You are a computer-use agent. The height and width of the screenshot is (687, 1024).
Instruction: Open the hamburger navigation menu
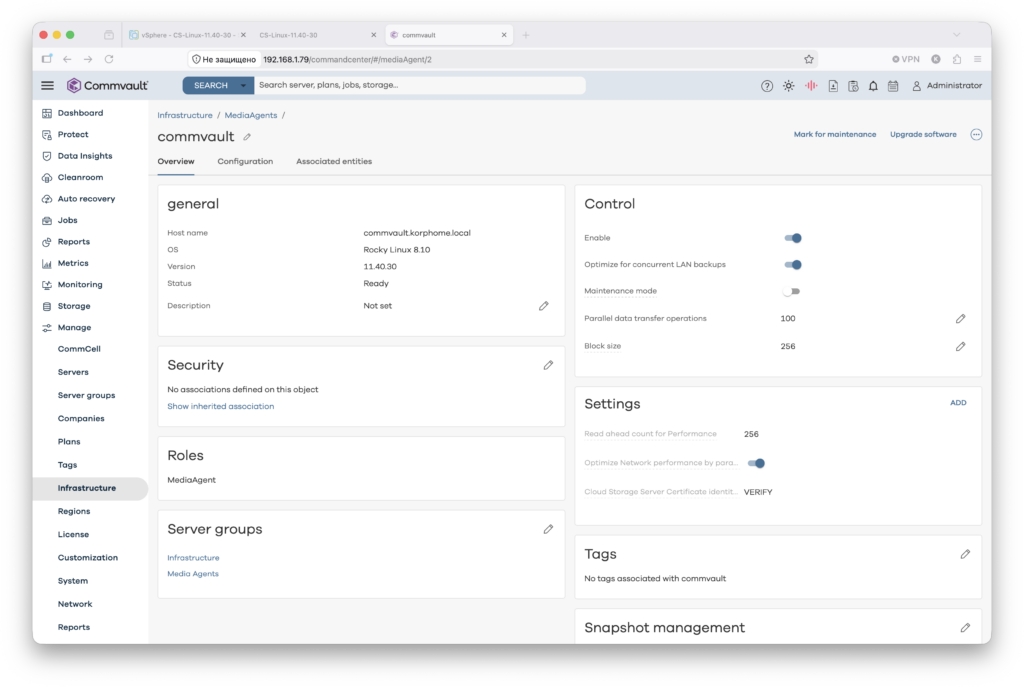(x=47, y=86)
